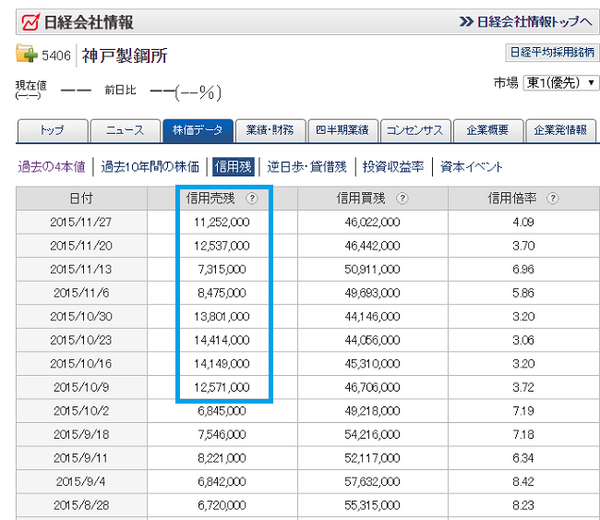The image size is (600, 520).
Task: Click the date cell 2015/11/20
Action: [81, 246]
